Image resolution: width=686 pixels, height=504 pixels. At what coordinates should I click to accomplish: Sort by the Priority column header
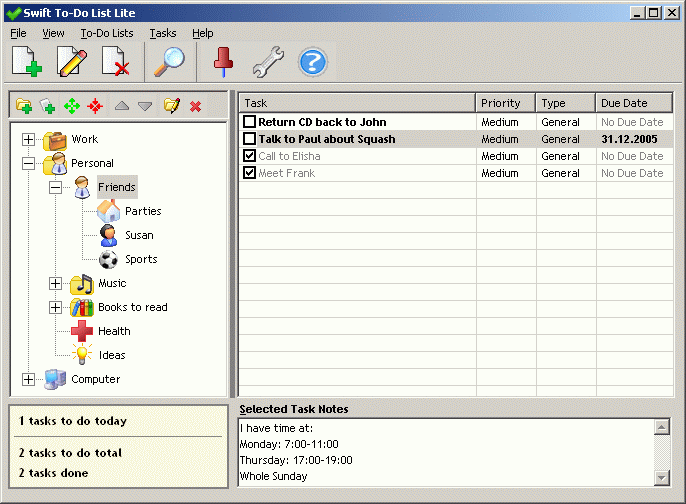tap(505, 103)
